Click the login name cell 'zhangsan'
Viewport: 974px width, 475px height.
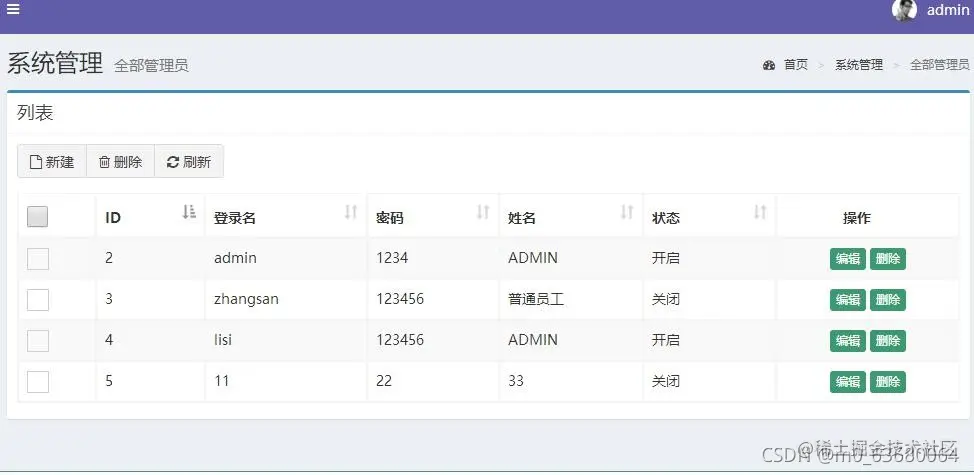tap(246, 299)
